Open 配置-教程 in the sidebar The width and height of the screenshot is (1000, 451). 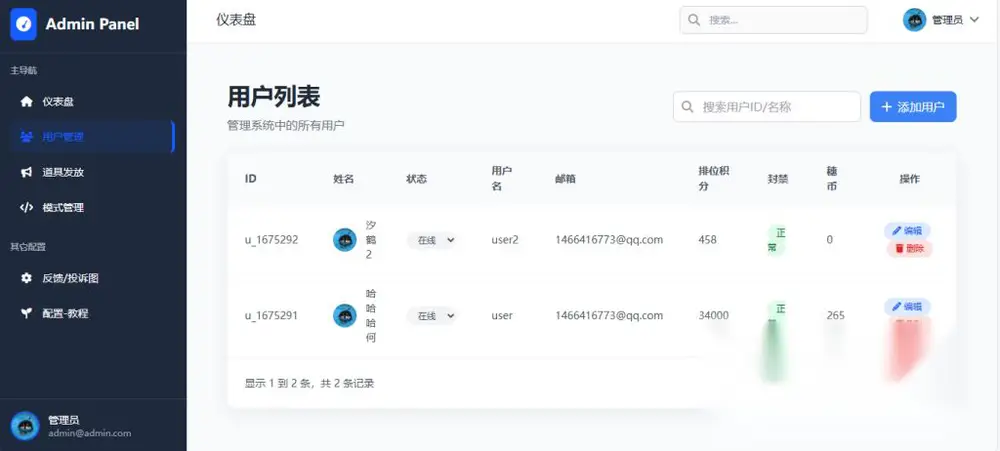(91, 313)
